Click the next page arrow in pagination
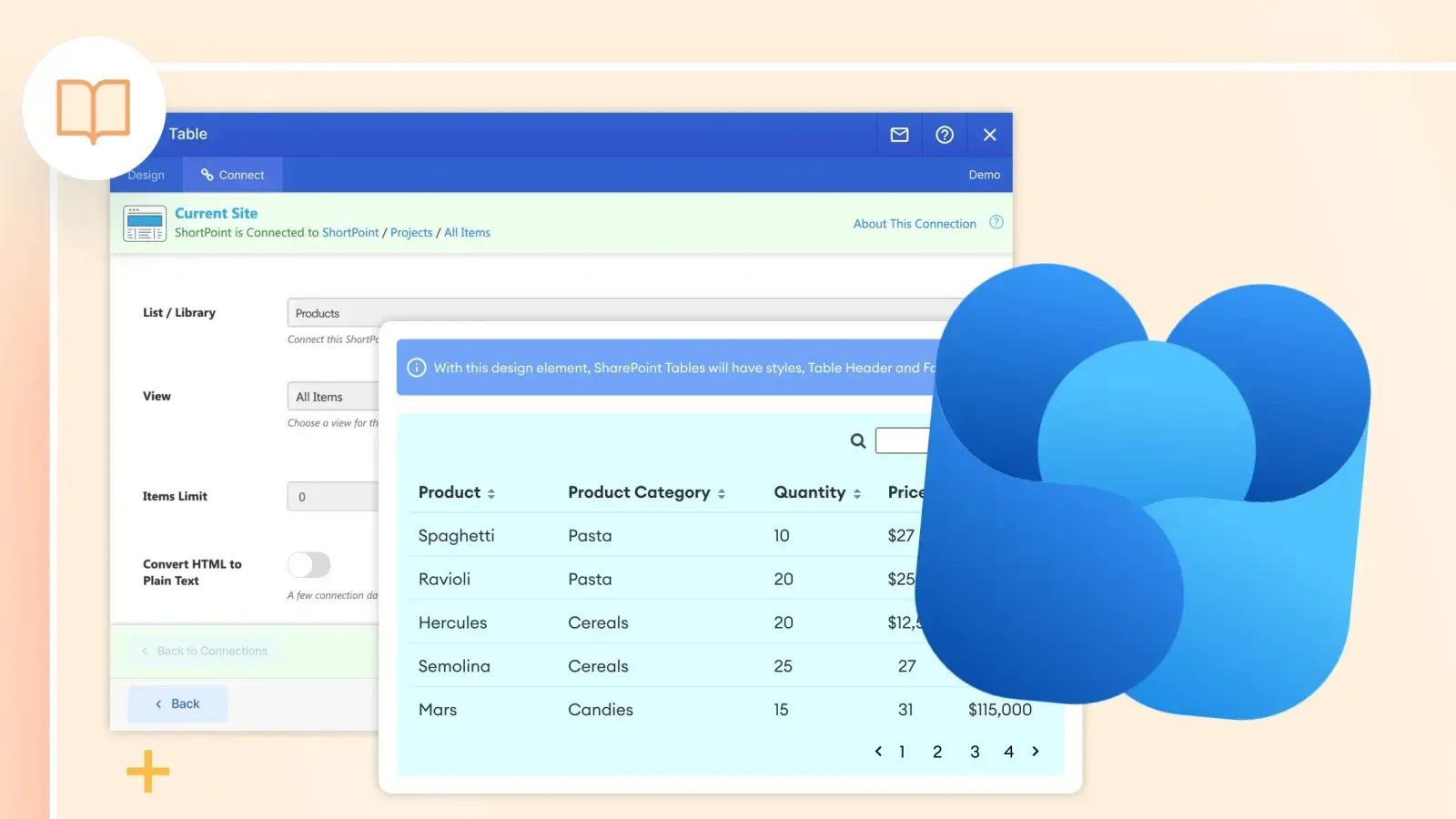This screenshot has height=819, width=1456. [x=1036, y=752]
